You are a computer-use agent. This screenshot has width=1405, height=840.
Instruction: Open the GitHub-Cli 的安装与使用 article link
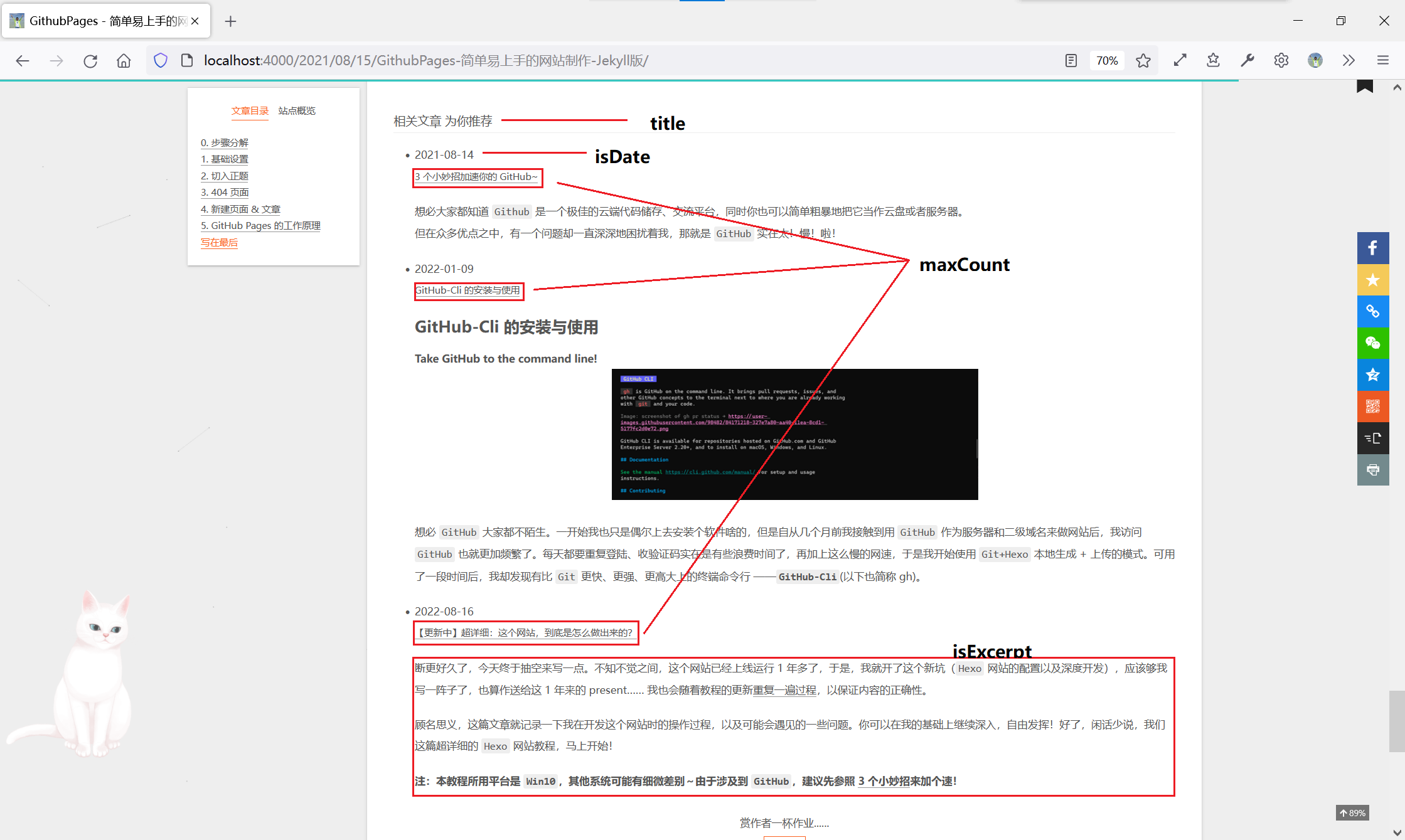click(468, 290)
